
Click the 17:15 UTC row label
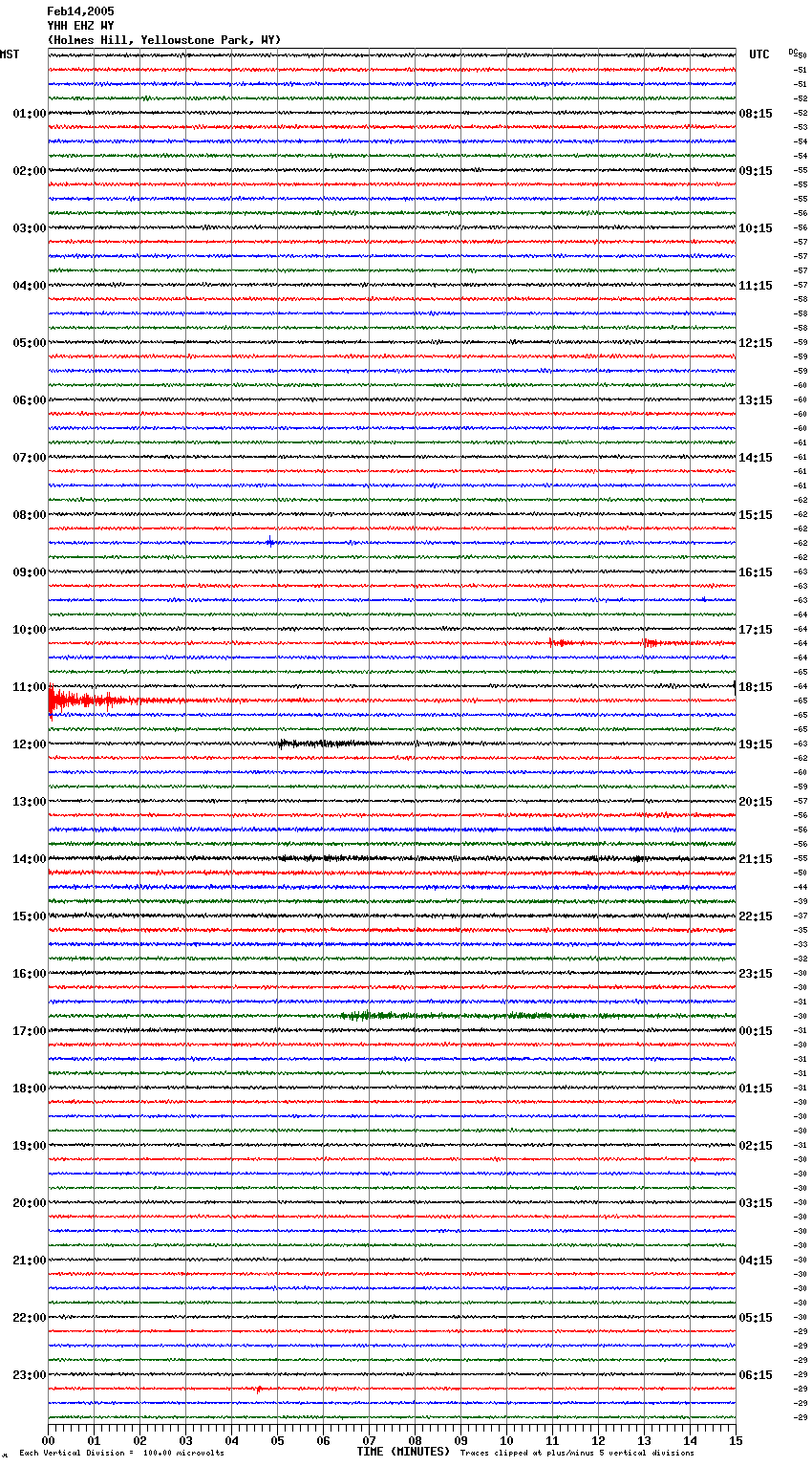756,630
